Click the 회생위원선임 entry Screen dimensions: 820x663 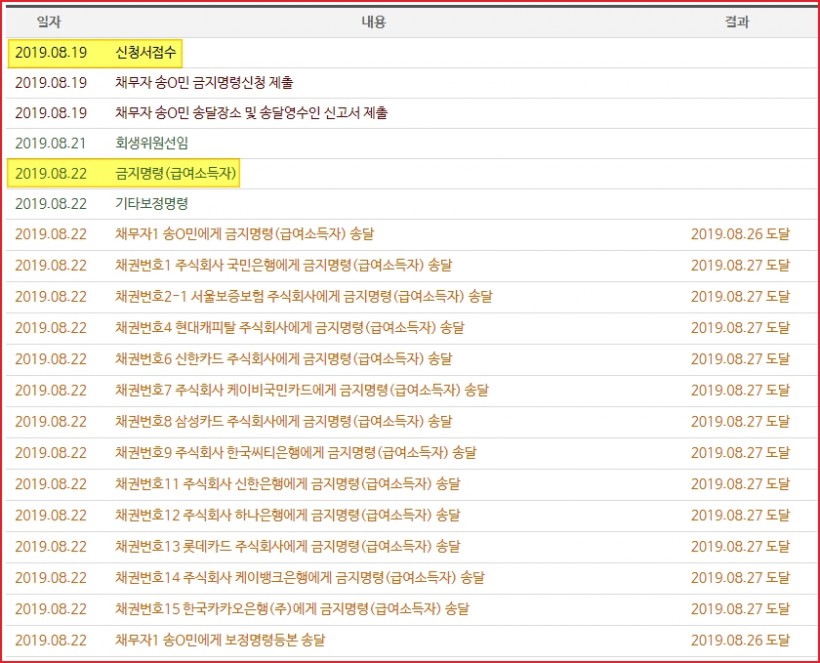[152, 143]
